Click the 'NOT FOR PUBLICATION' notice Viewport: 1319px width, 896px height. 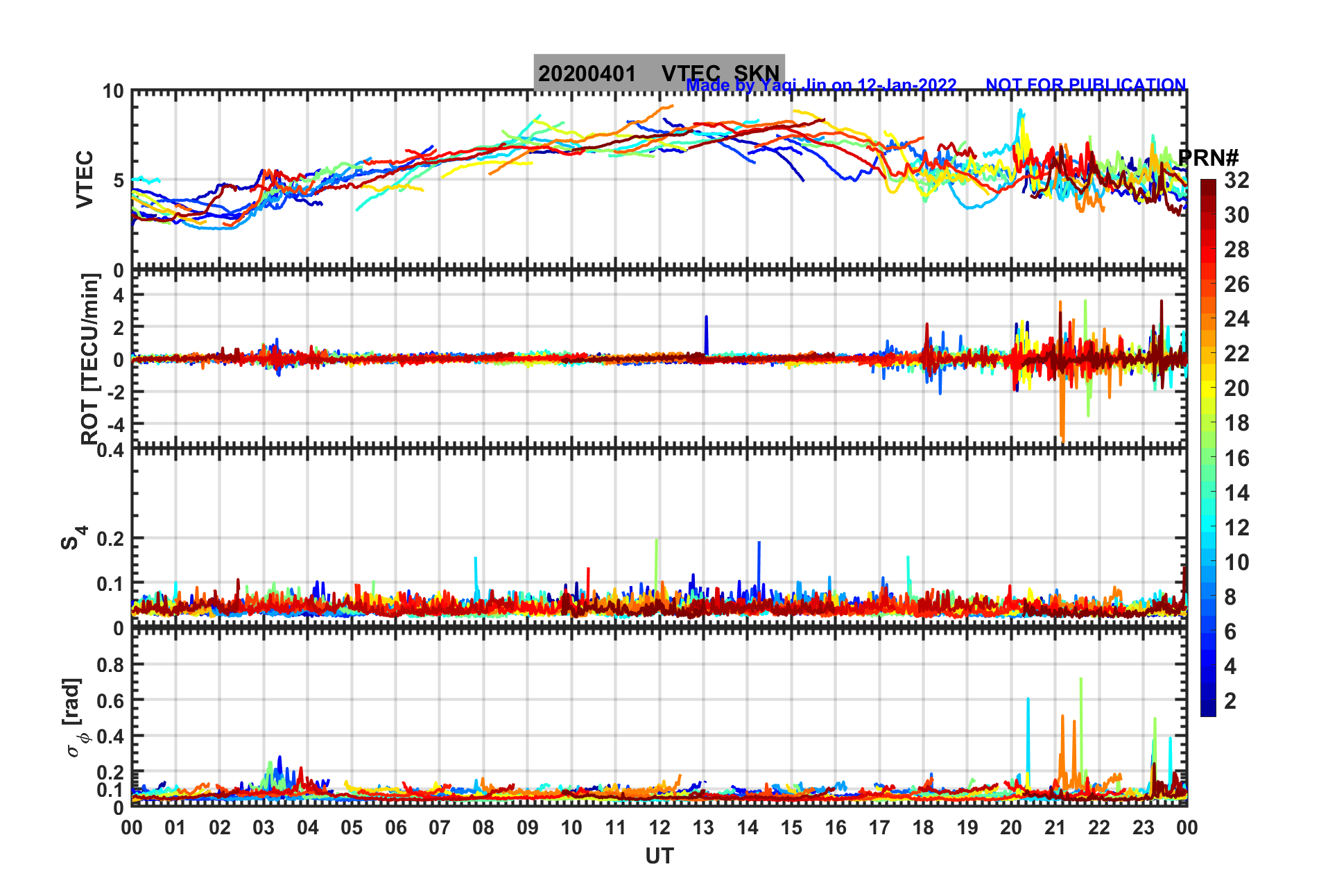click(1086, 85)
